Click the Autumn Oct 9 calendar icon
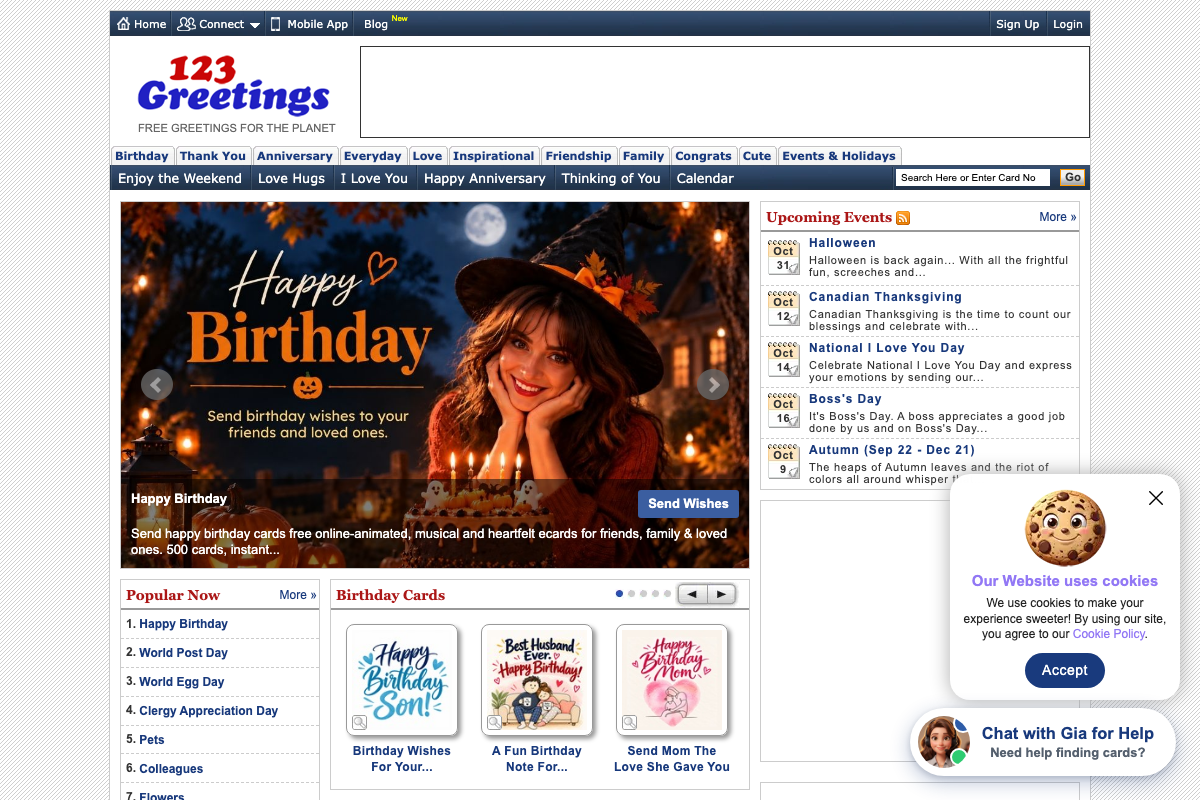Image resolution: width=1200 pixels, height=800 pixels. [783, 462]
